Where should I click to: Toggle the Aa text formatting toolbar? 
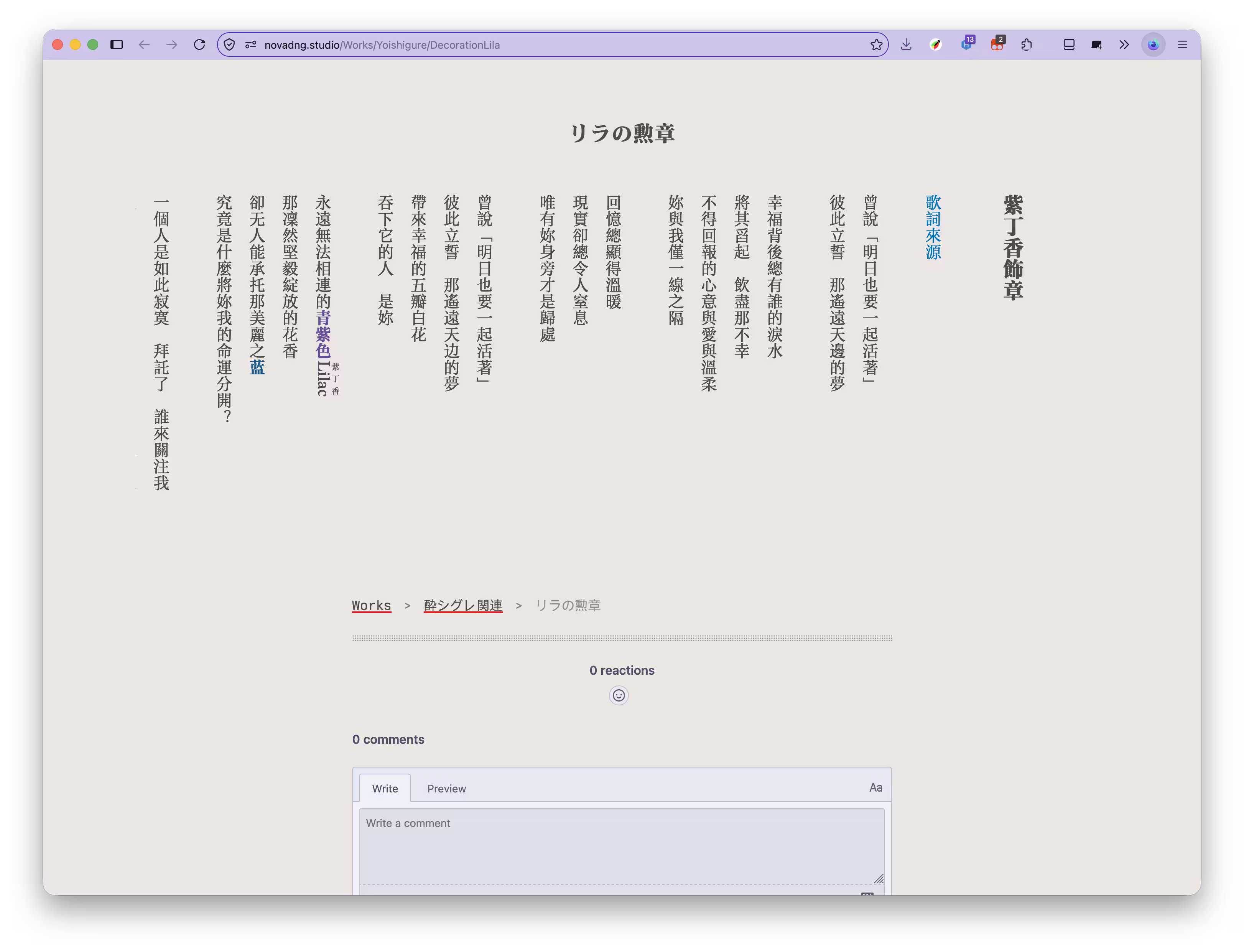pyautogui.click(x=875, y=787)
